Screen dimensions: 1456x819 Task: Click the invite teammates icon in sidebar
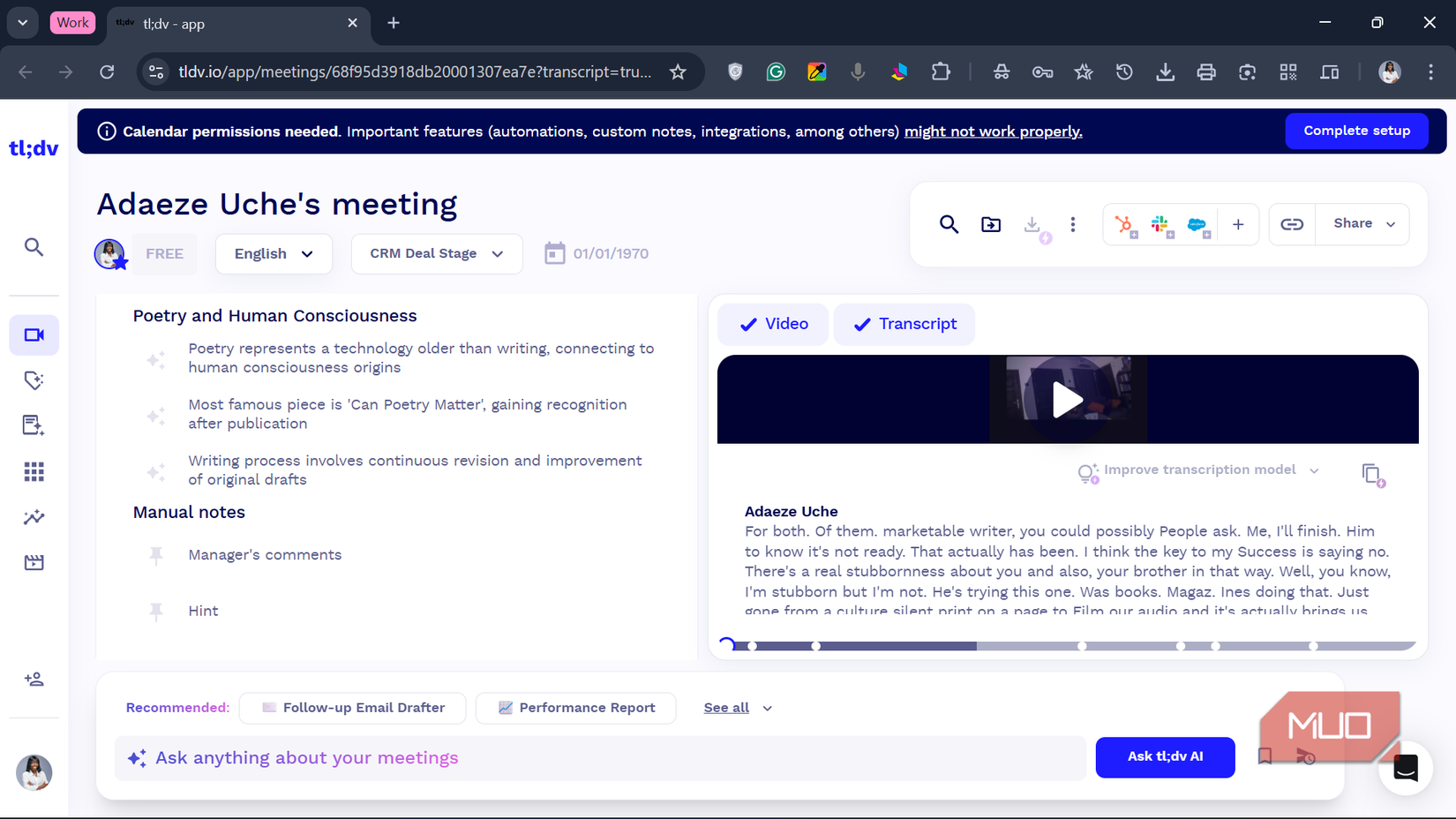[34, 678]
